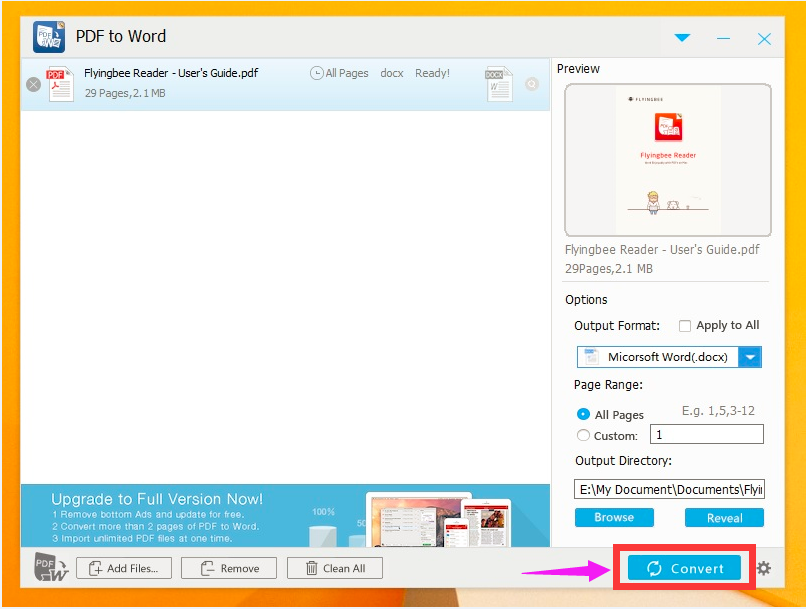Click the PDF to Word logo in the bottom bar

click(50, 567)
